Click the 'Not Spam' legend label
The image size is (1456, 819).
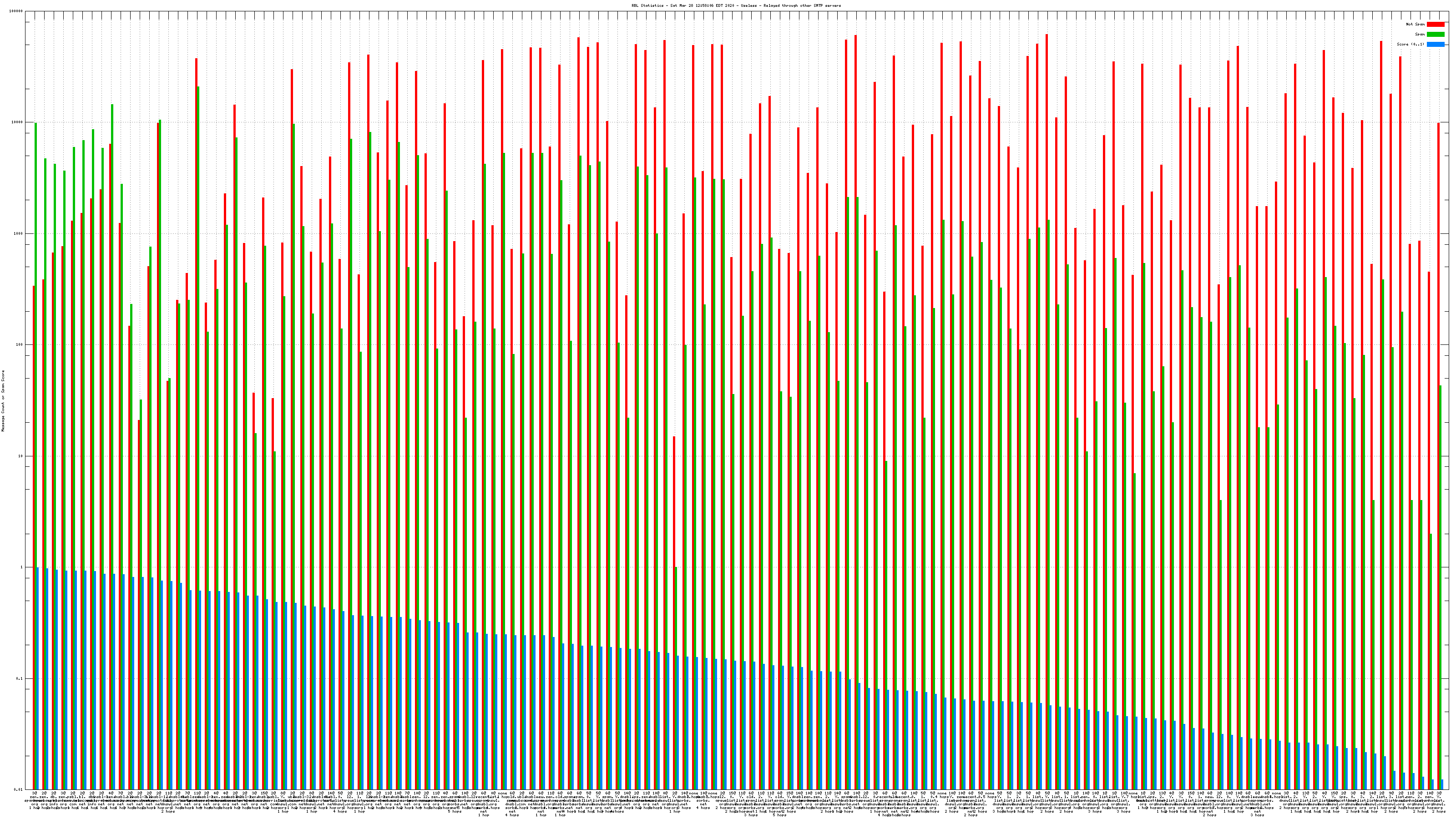(1416, 24)
